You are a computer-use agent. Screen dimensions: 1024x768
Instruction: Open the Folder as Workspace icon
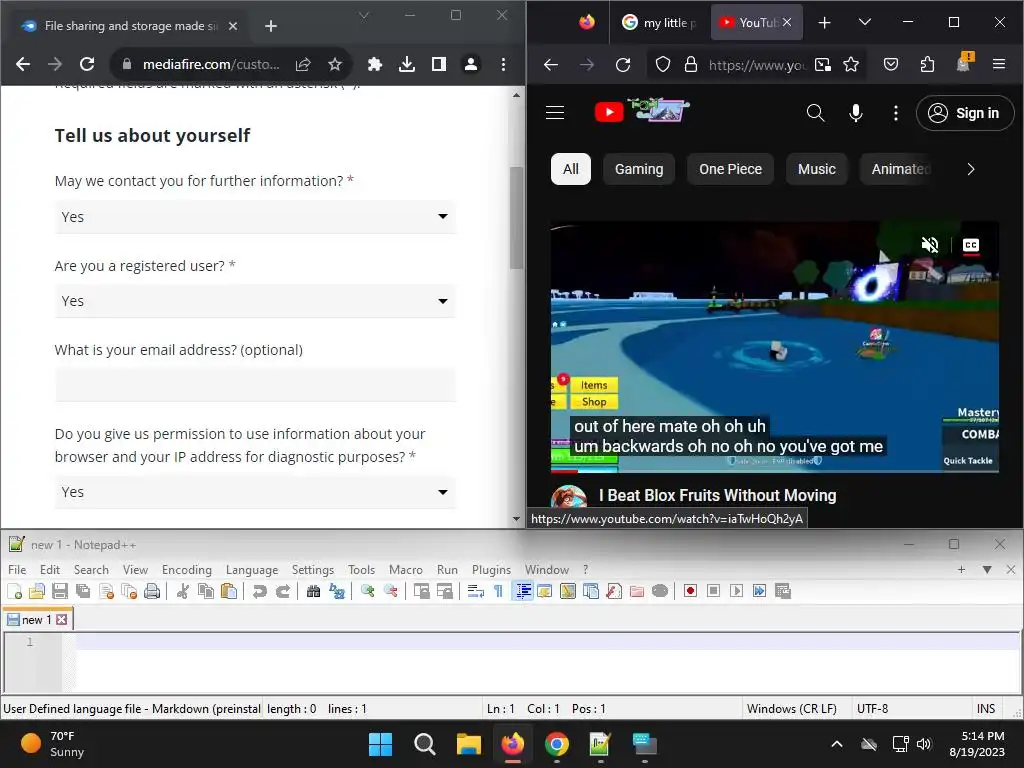click(x=637, y=592)
